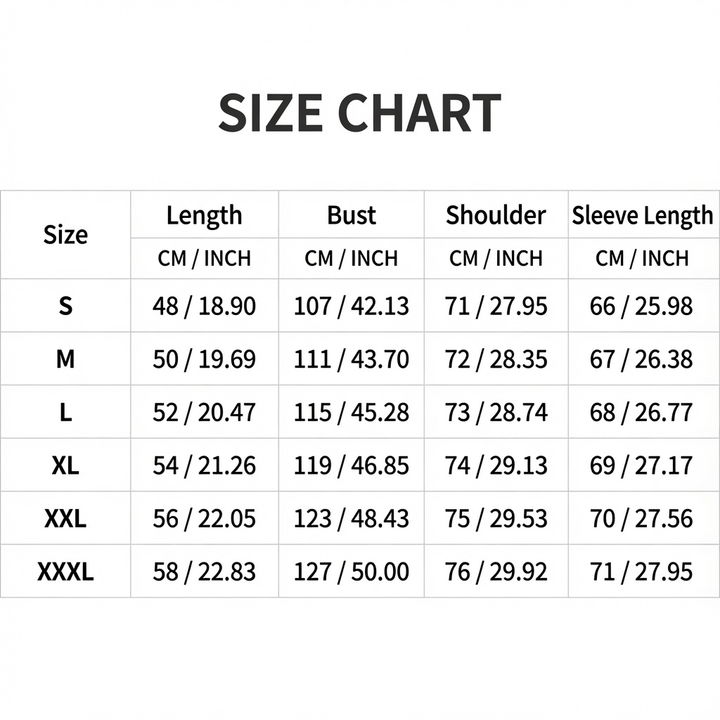Image resolution: width=720 pixels, height=720 pixels.
Task: Click the 73 / 28.74 shoulder cell
Action: coord(496,412)
